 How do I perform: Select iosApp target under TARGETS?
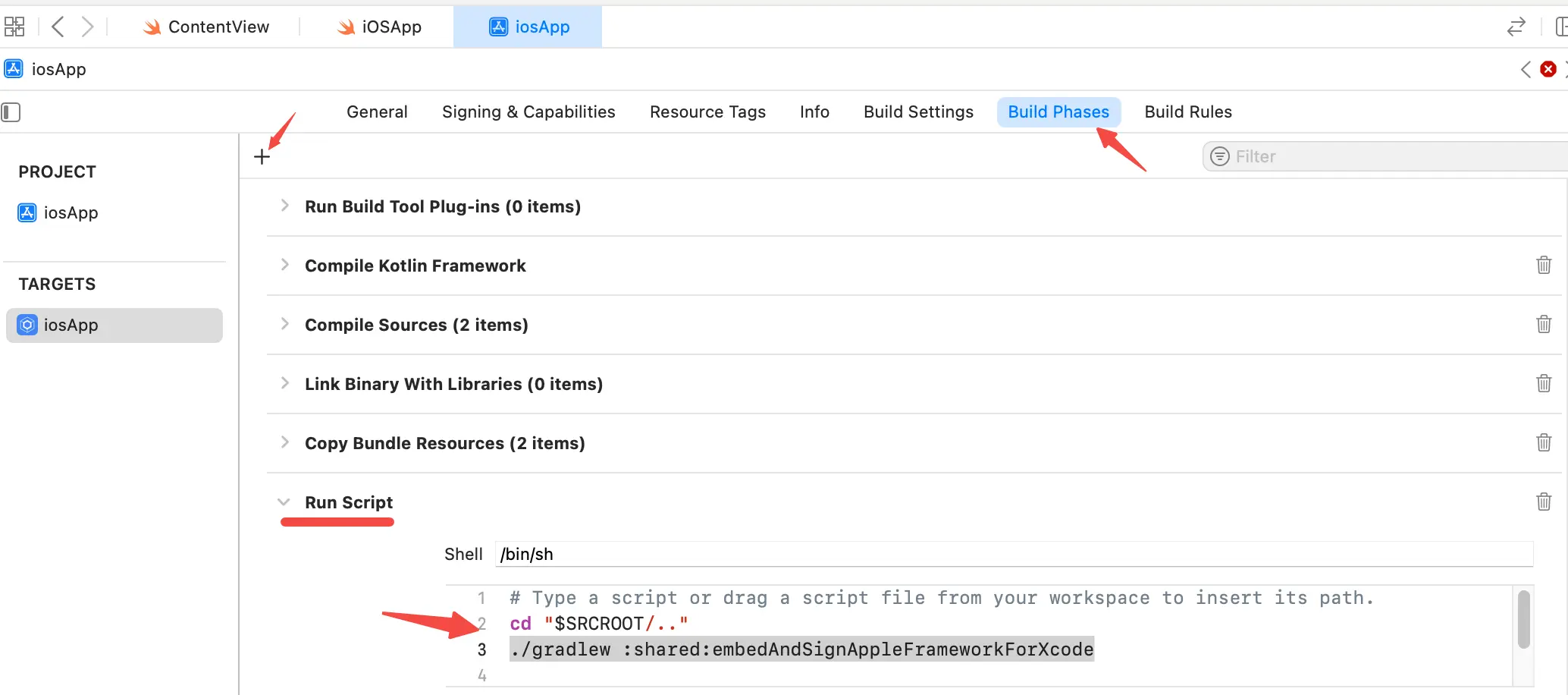[71, 325]
